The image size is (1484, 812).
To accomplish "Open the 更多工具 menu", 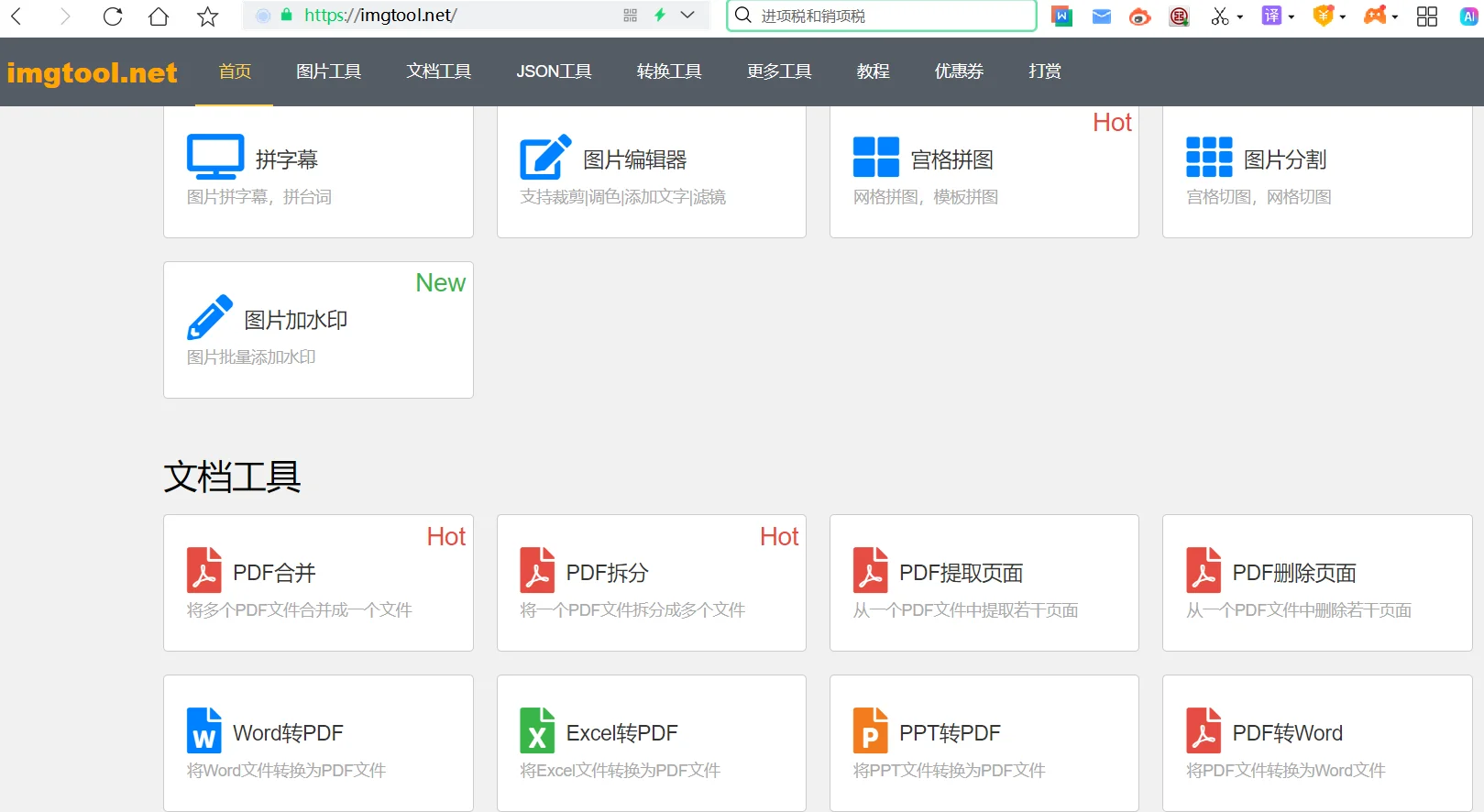I will pyautogui.click(x=779, y=71).
